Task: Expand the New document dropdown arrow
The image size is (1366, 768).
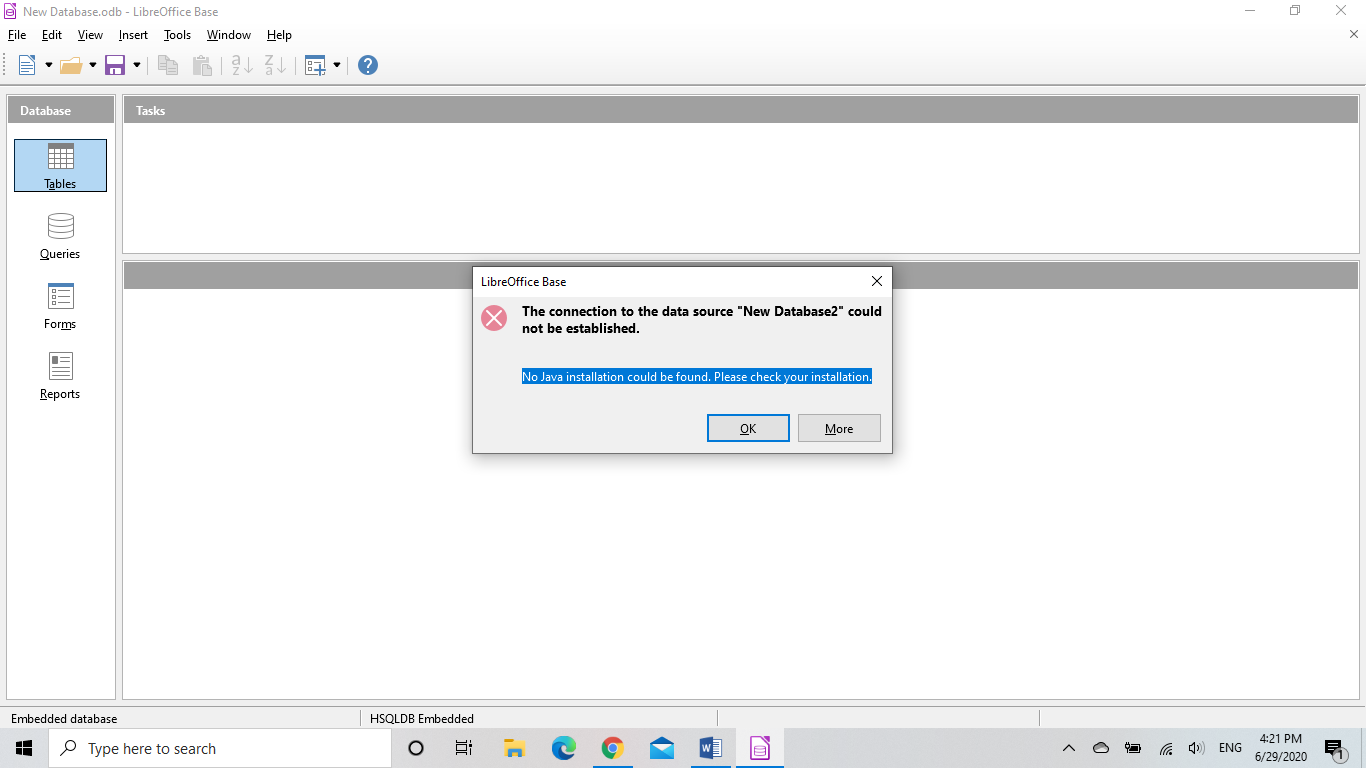Action: click(48, 65)
